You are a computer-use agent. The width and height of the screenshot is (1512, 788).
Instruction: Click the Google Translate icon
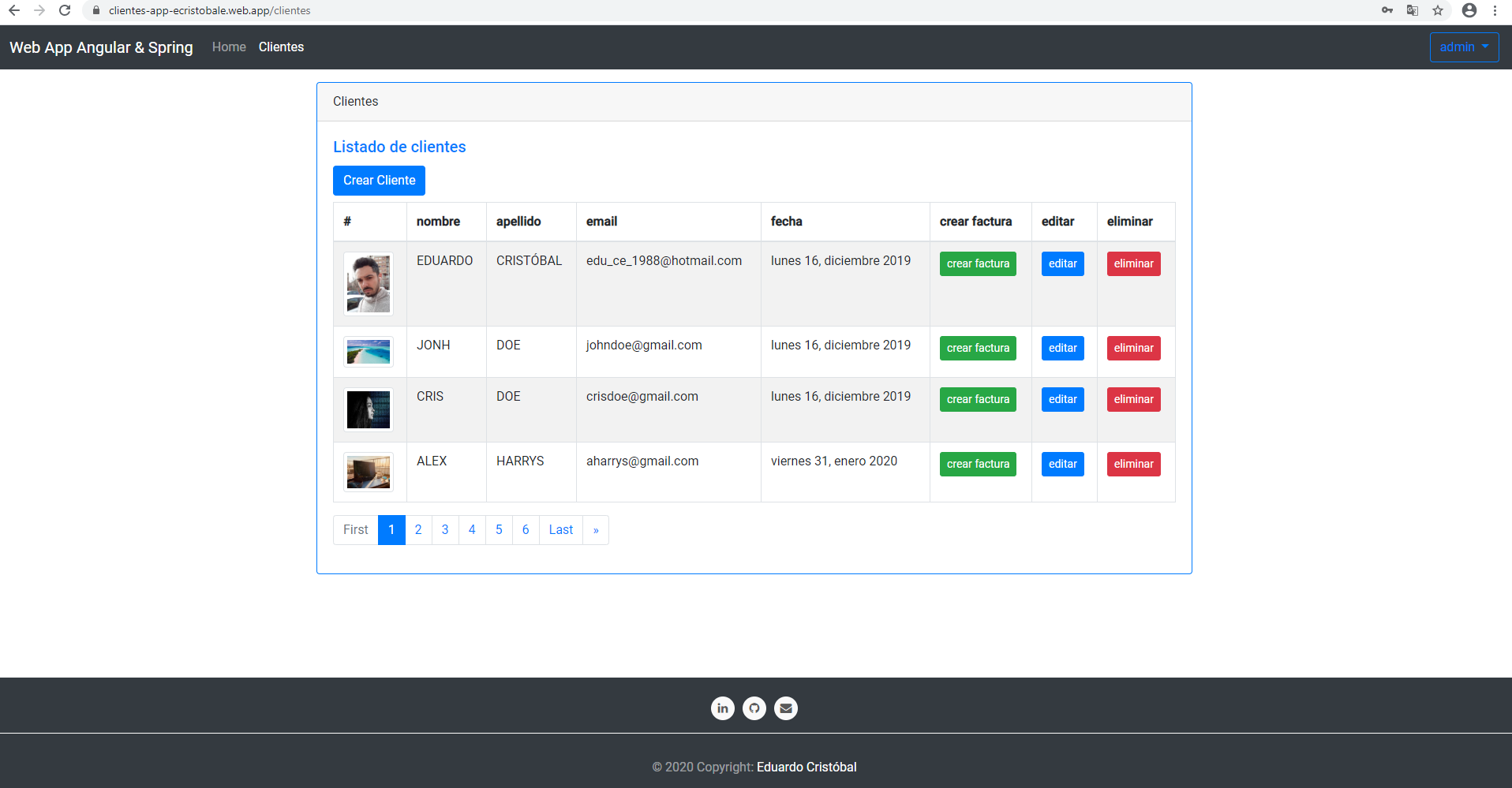pos(1413,10)
